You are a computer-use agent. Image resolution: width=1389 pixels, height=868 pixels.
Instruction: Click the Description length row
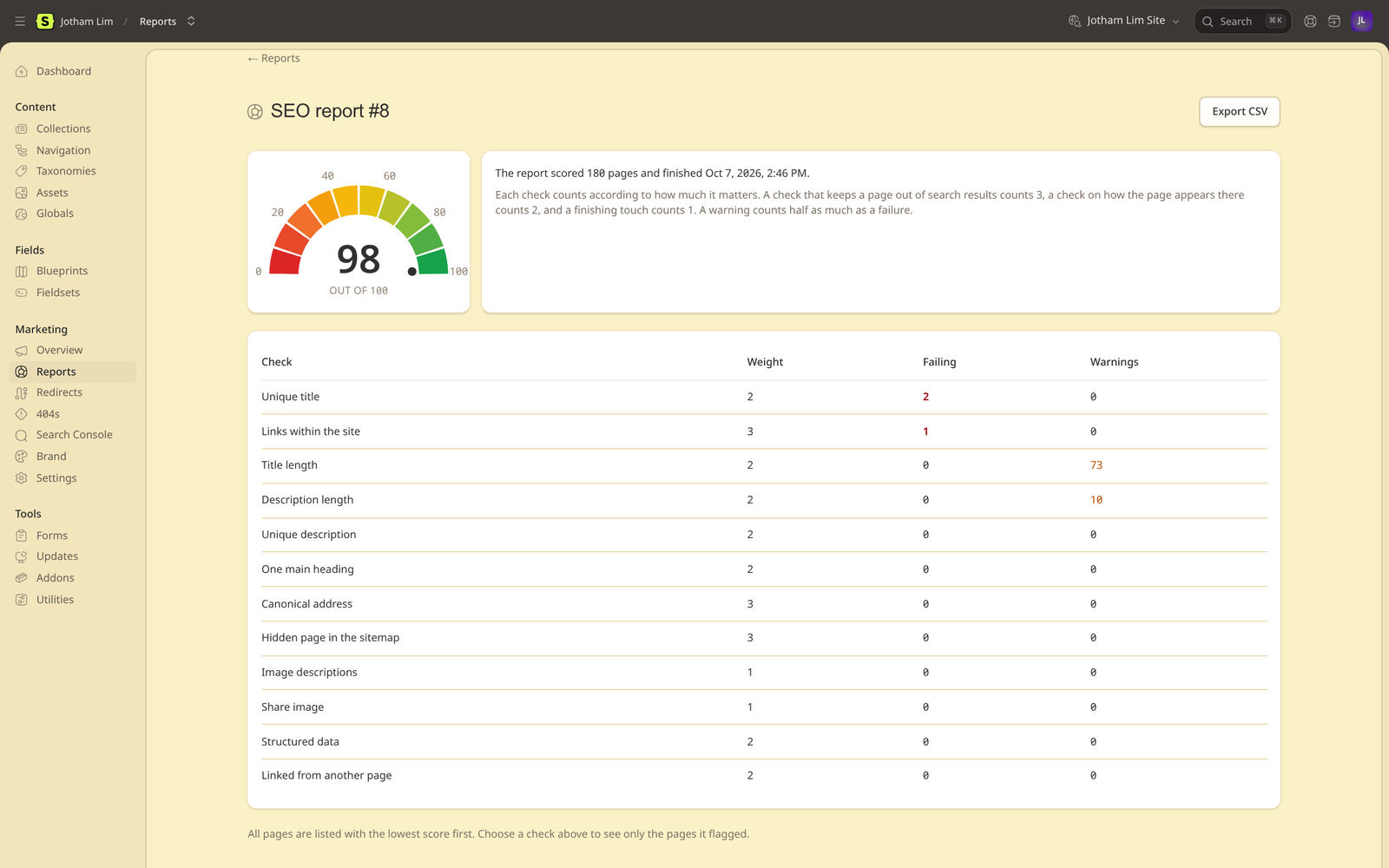764,500
